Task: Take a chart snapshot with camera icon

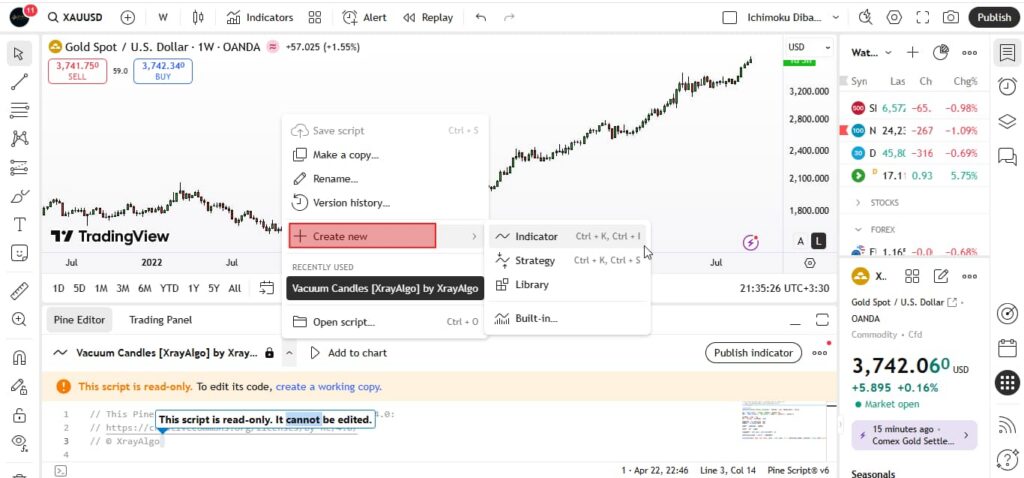Action: 950,17
